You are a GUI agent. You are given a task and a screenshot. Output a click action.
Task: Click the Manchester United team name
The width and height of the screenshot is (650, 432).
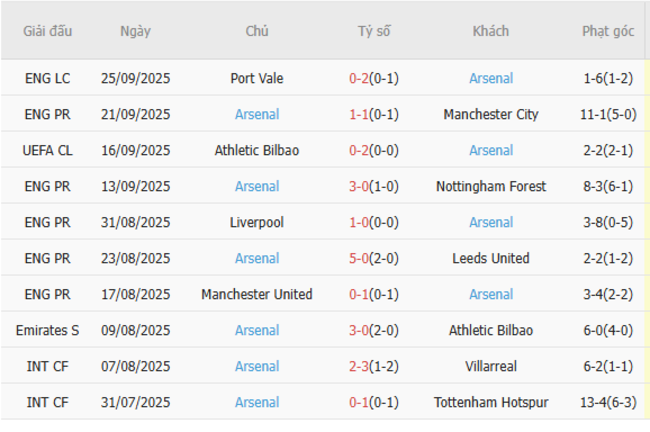pos(256,294)
